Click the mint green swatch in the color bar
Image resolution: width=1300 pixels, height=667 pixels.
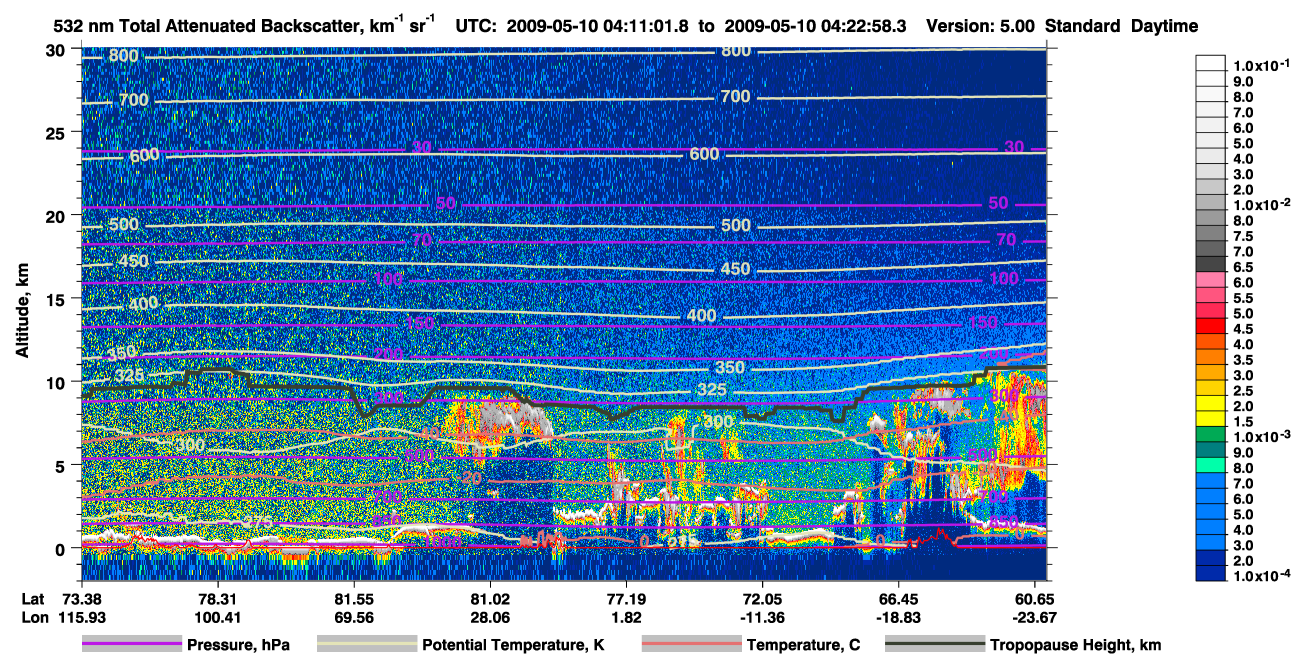(x=1211, y=467)
